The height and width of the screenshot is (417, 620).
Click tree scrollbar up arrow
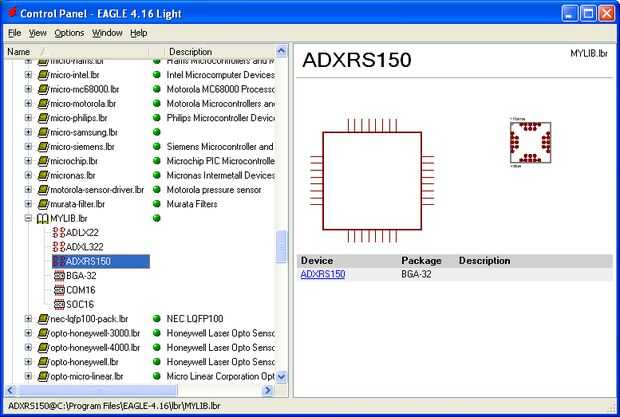(x=281, y=51)
